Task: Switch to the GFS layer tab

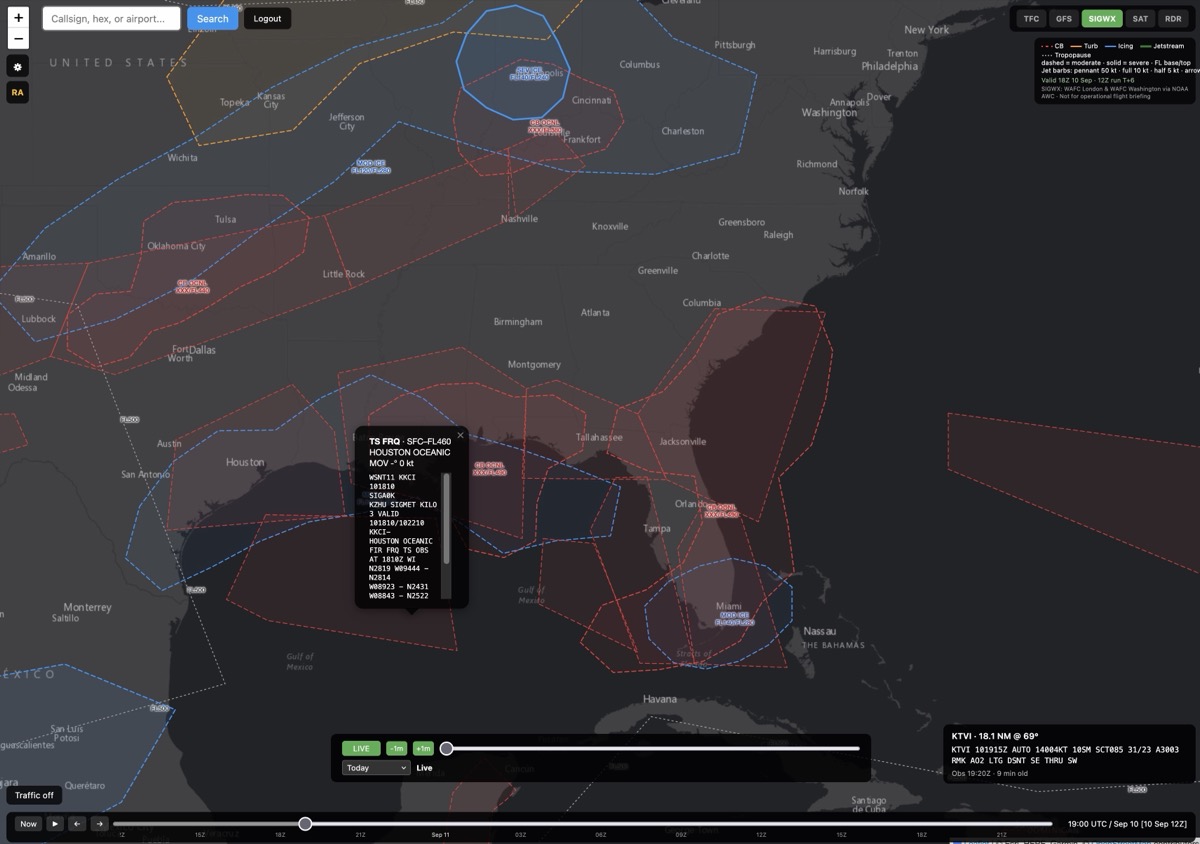Action: [1064, 18]
